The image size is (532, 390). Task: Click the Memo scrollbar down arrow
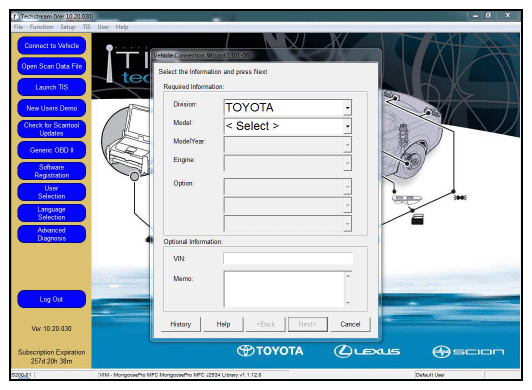[x=348, y=302]
